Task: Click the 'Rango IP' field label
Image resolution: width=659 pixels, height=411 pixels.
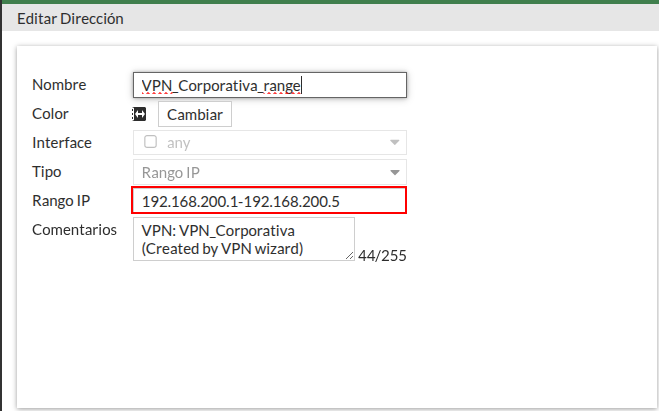Action: (61, 201)
